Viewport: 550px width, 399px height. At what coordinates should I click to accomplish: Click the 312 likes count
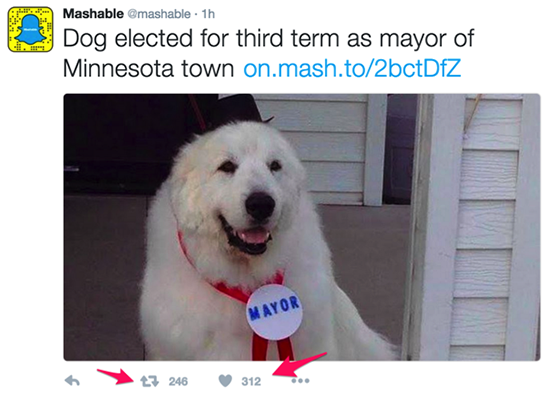[251, 381]
